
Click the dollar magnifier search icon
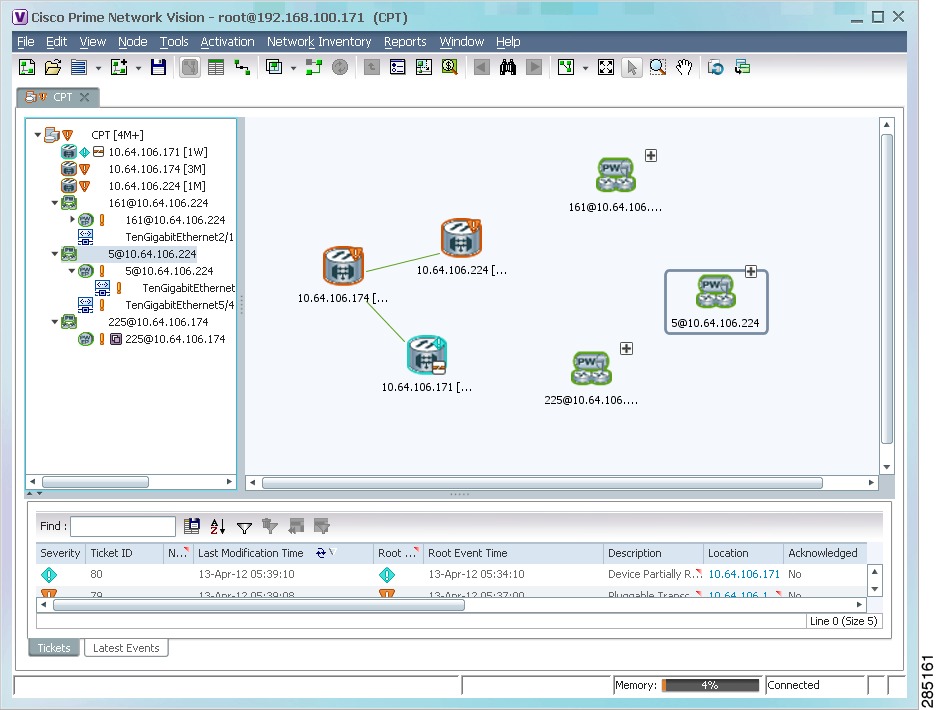pos(449,67)
